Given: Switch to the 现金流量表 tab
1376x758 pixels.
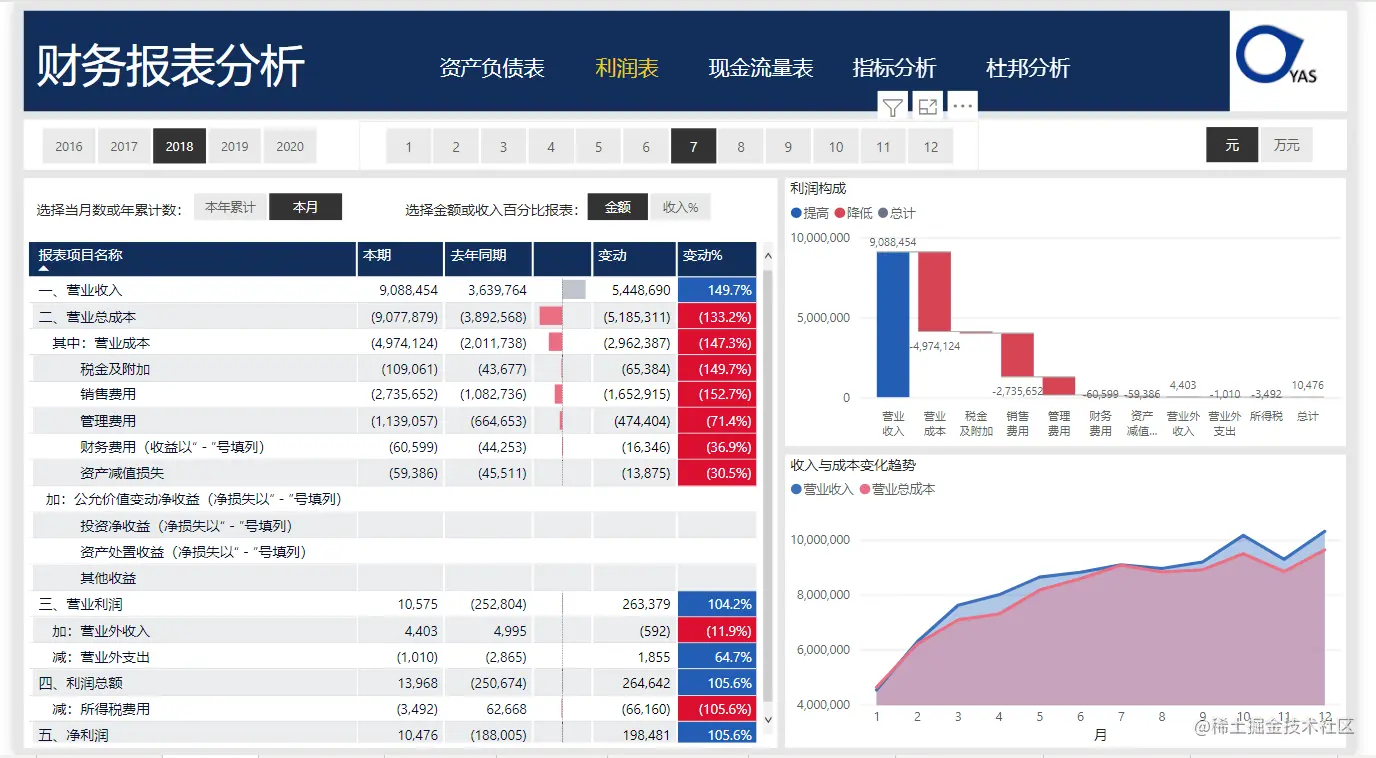Looking at the screenshot, I should pos(761,68).
